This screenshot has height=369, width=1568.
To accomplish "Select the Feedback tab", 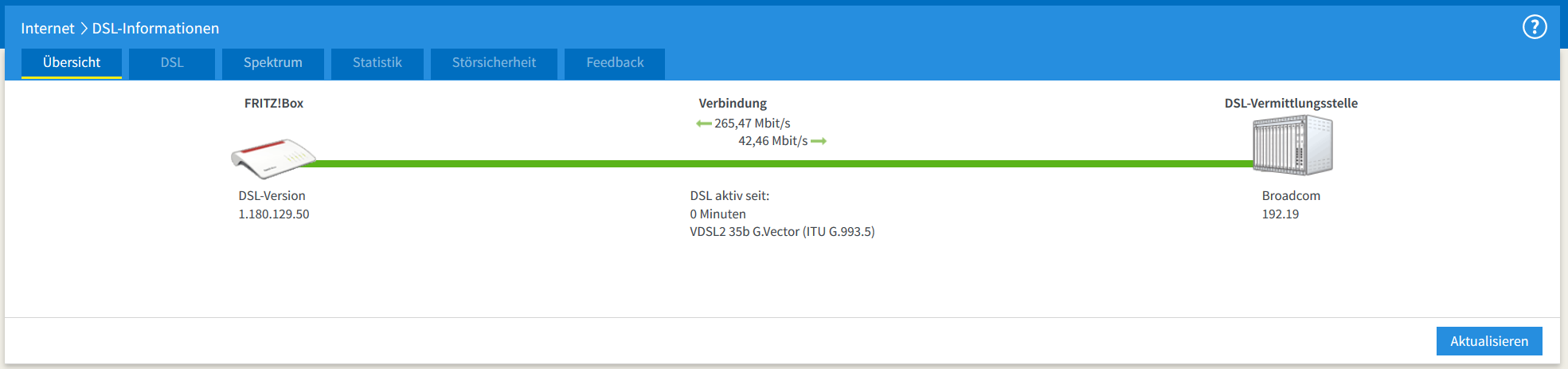I will 615,63.
